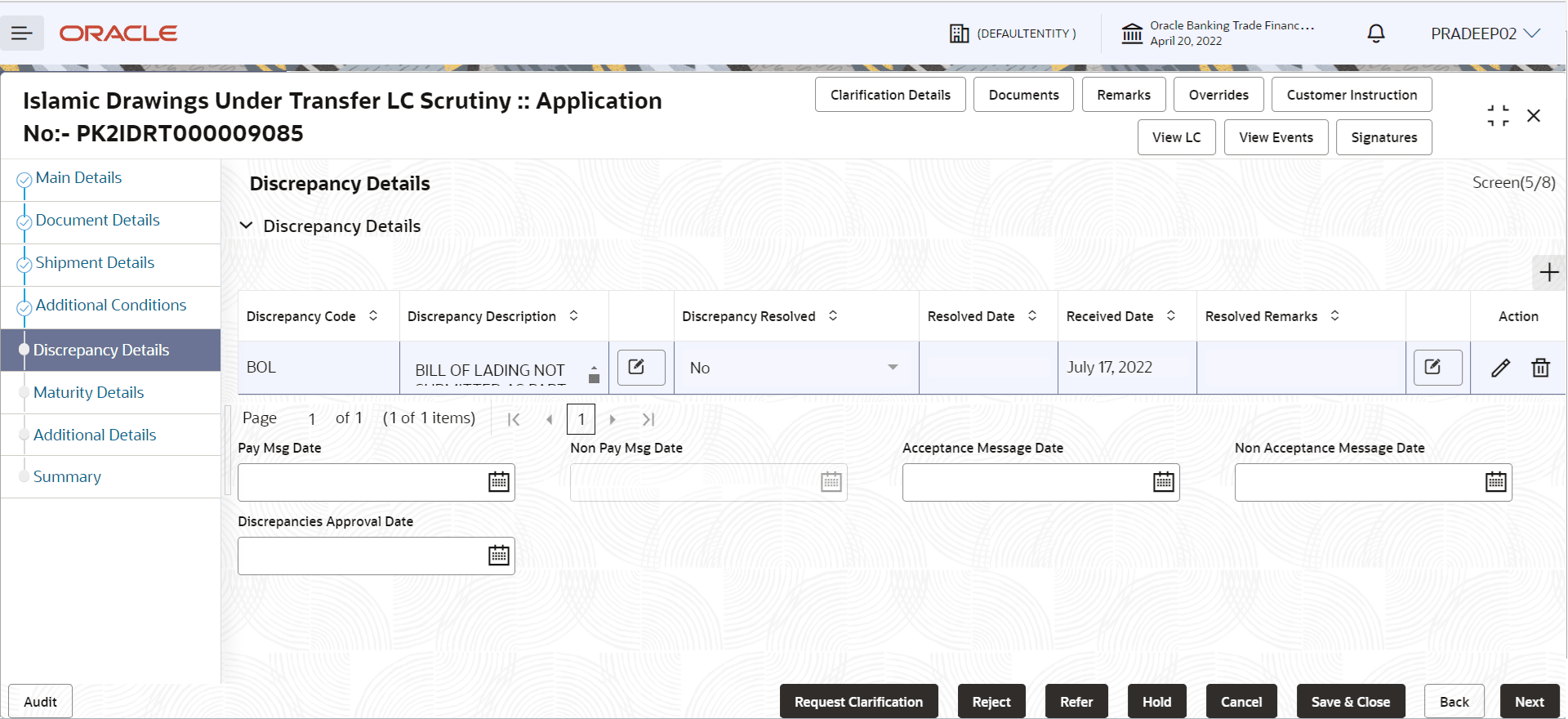Click the notification bell icon
1568x719 pixels.
pyautogui.click(x=1376, y=33)
